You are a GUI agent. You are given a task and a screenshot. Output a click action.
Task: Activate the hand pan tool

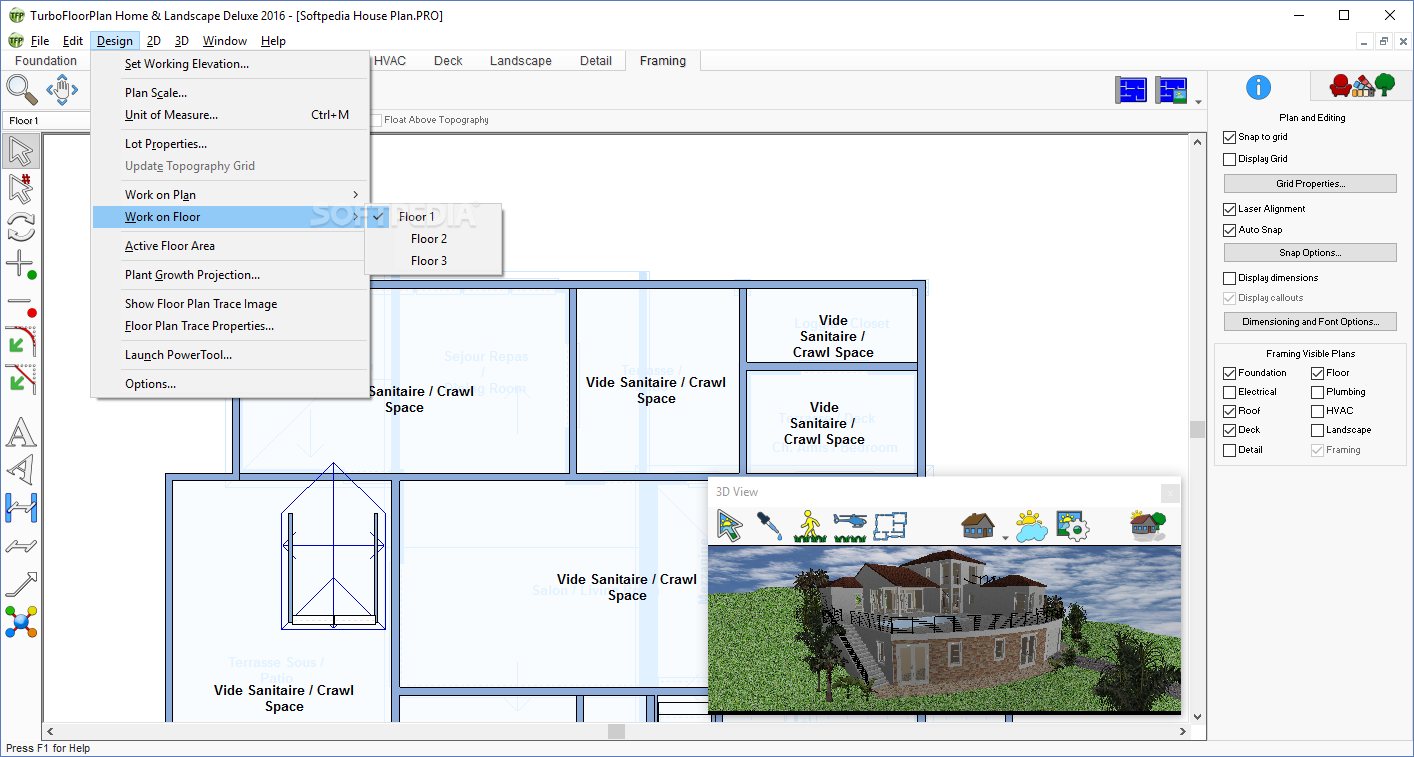[62, 90]
